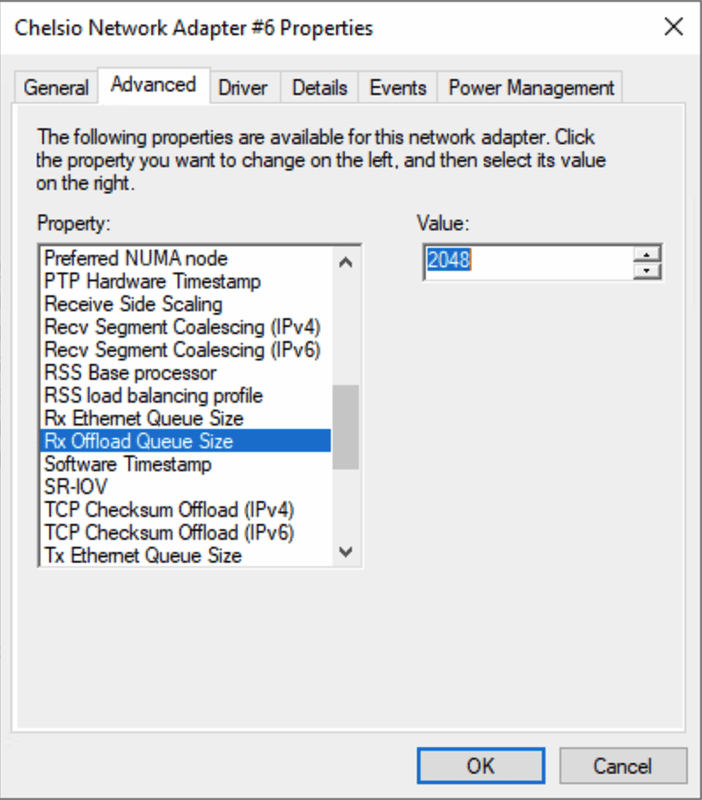Click inside the Value input field
Image resolution: width=702 pixels, height=800 pixels.
pyautogui.click(x=520, y=260)
